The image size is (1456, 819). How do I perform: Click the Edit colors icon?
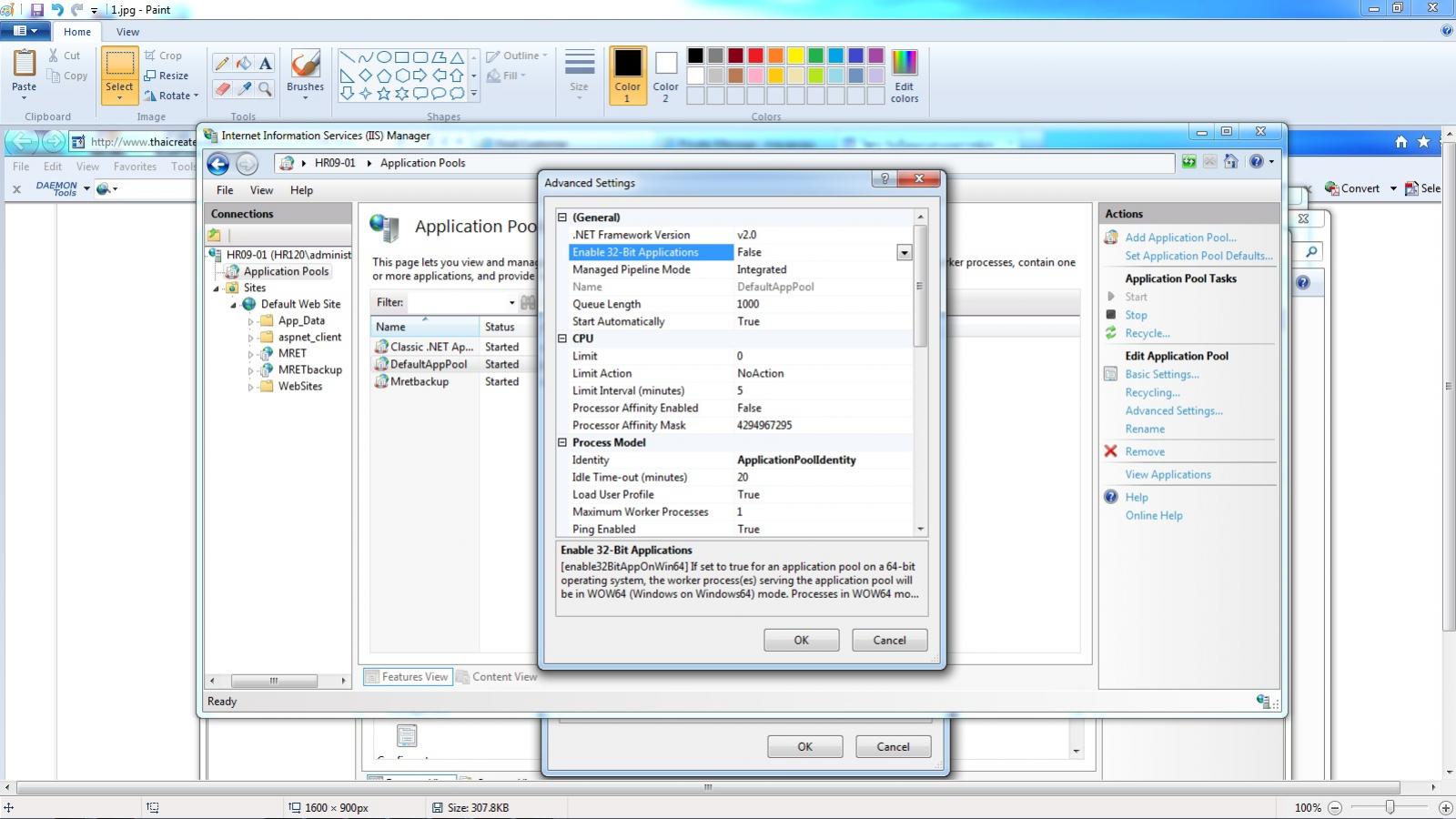[x=904, y=75]
